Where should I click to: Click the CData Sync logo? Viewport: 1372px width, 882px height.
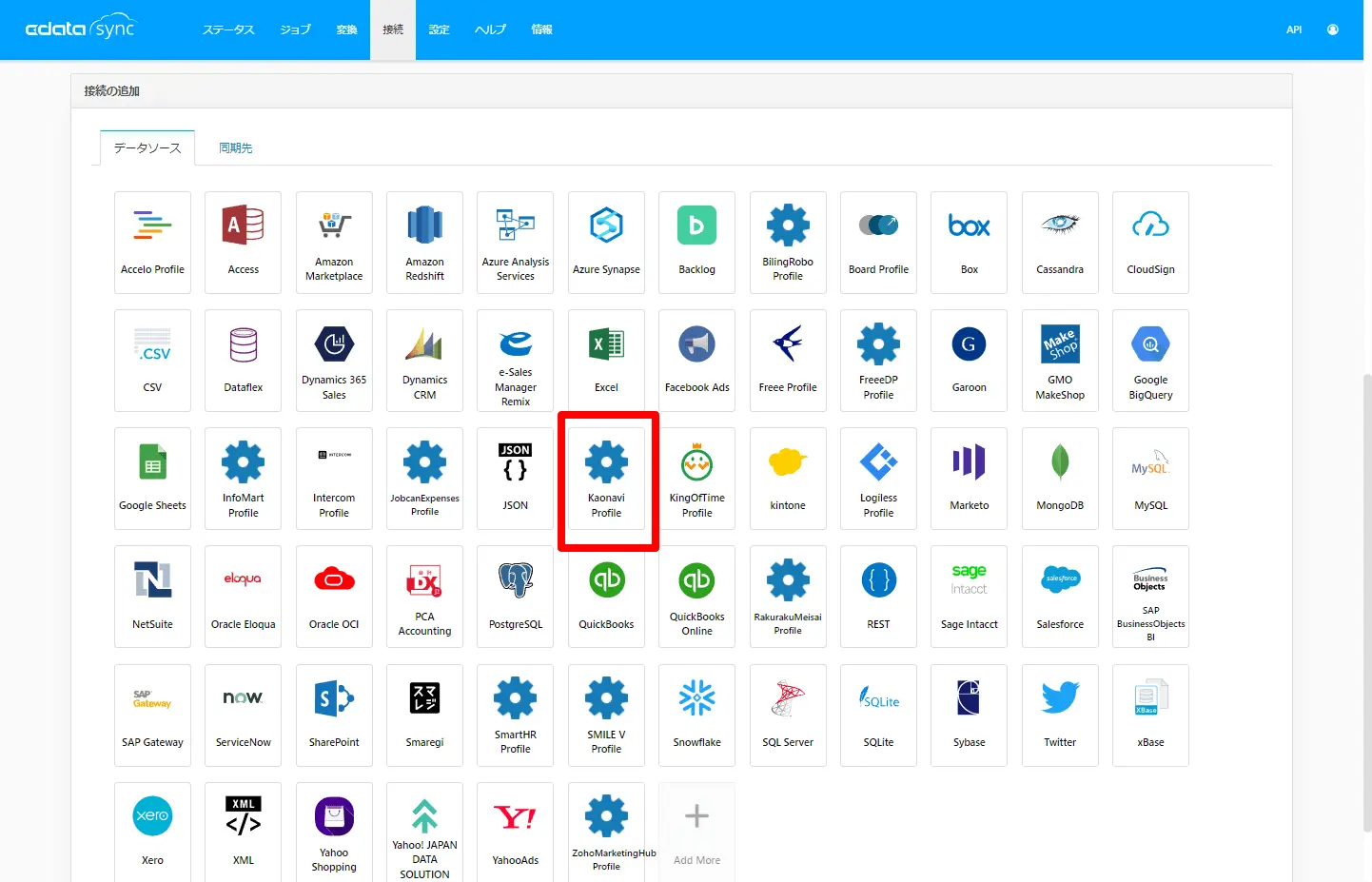click(x=81, y=28)
